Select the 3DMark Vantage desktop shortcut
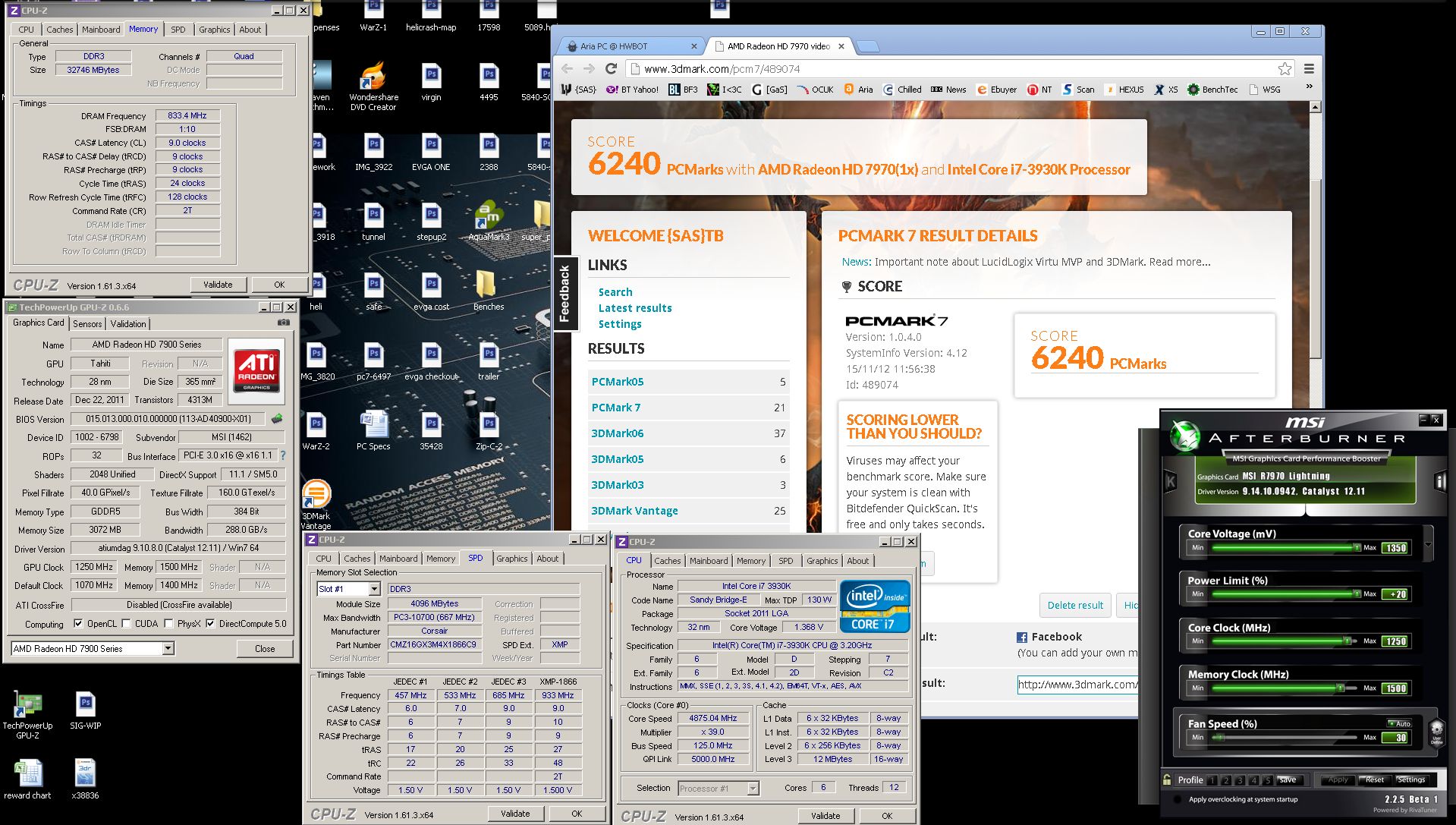The width and height of the screenshot is (1456, 825). point(316,505)
